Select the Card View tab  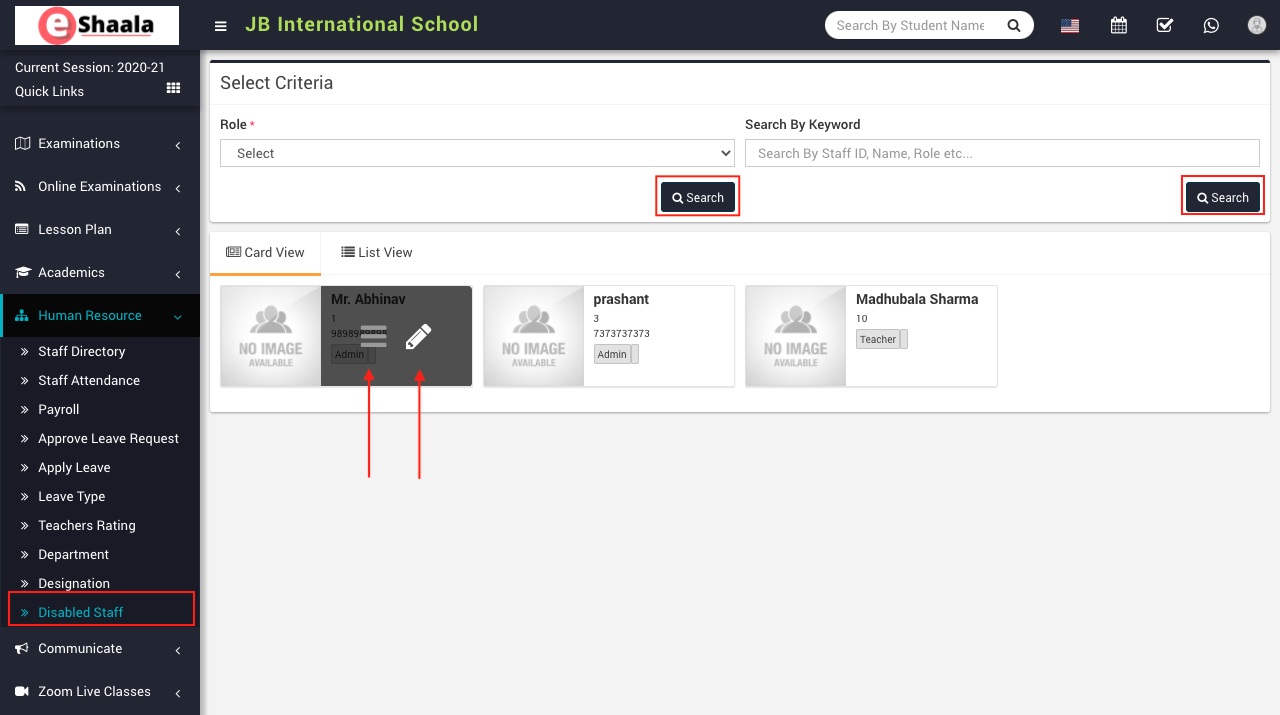coord(265,253)
